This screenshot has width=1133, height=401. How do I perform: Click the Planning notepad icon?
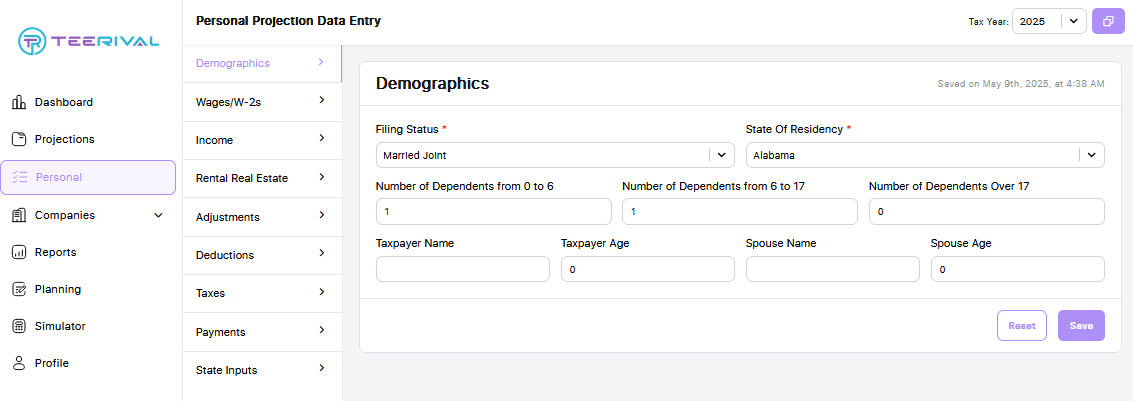pyautogui.click(x=20, y=289)
